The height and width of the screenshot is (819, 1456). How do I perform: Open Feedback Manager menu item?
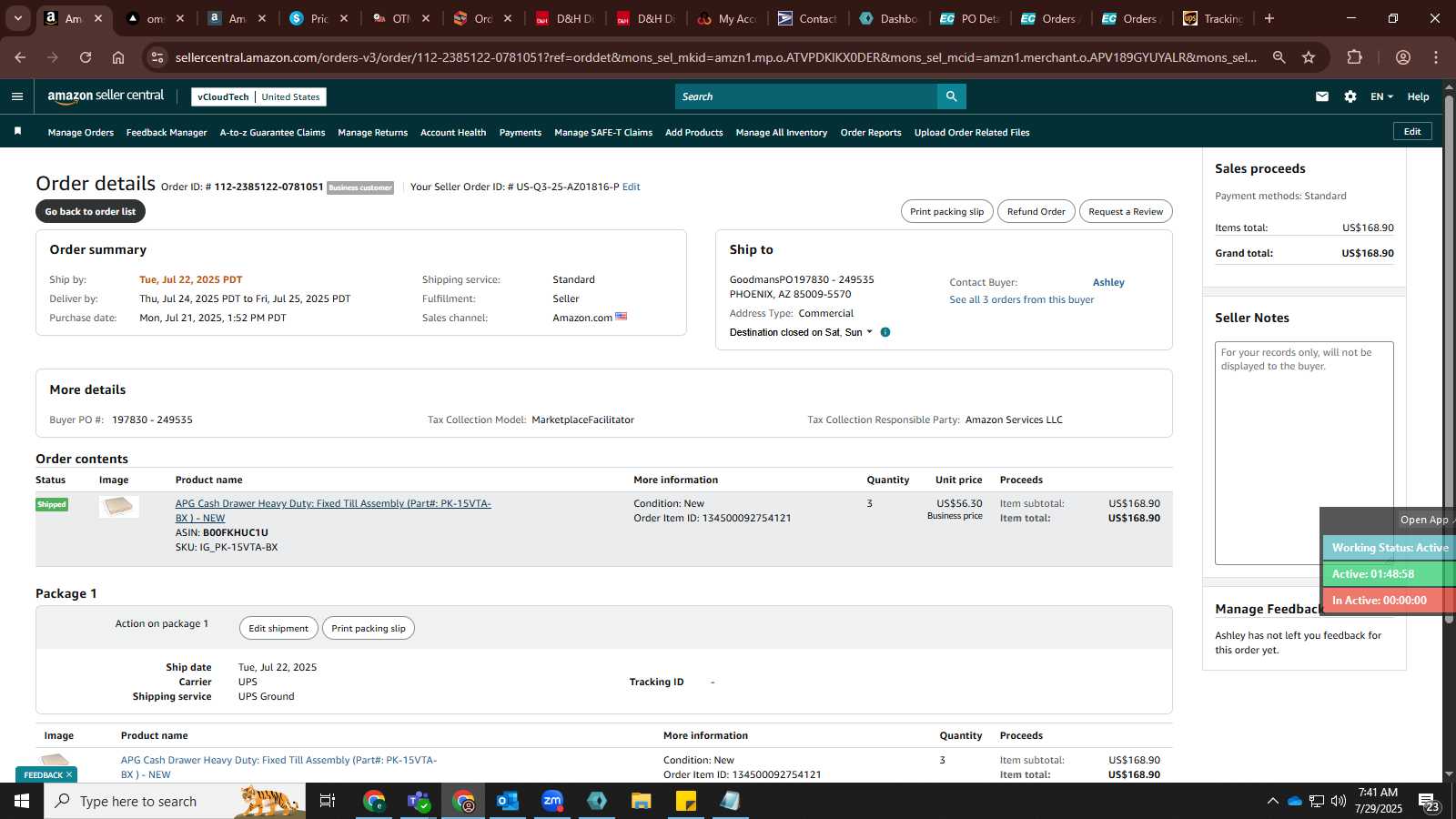tap(167, 133)
